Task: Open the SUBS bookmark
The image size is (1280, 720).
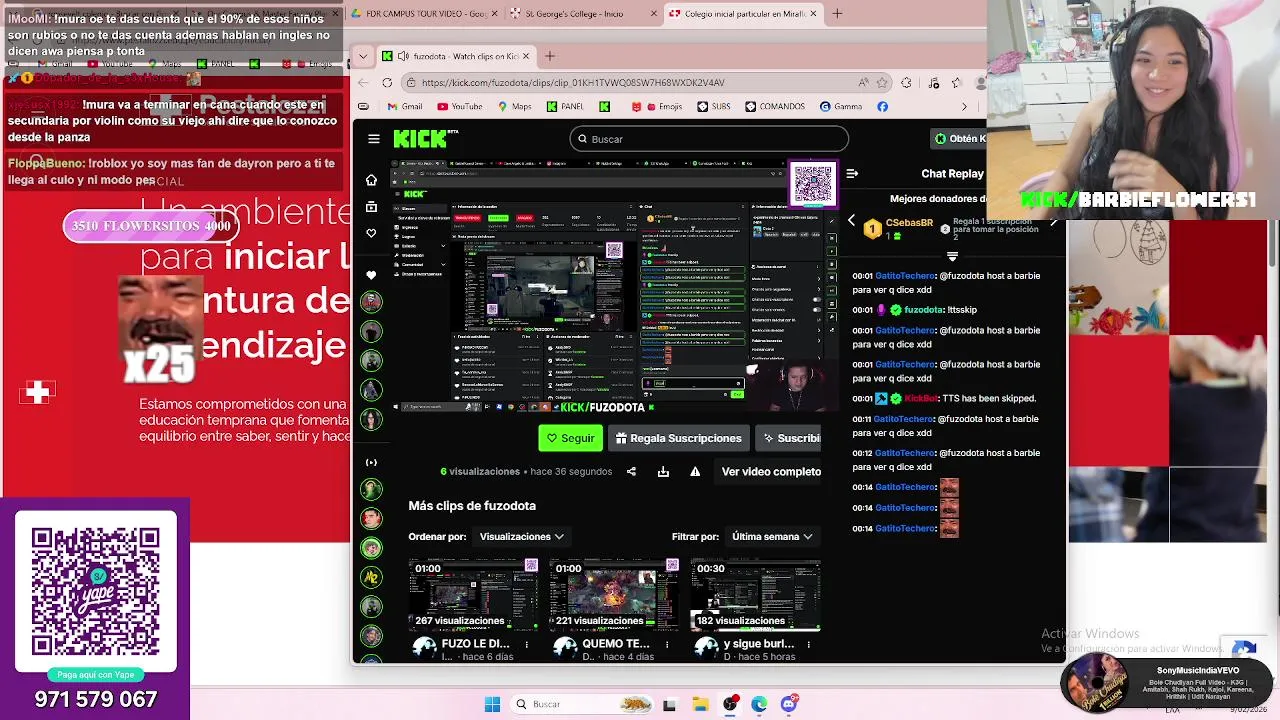Action: click(x=716, y=106)
